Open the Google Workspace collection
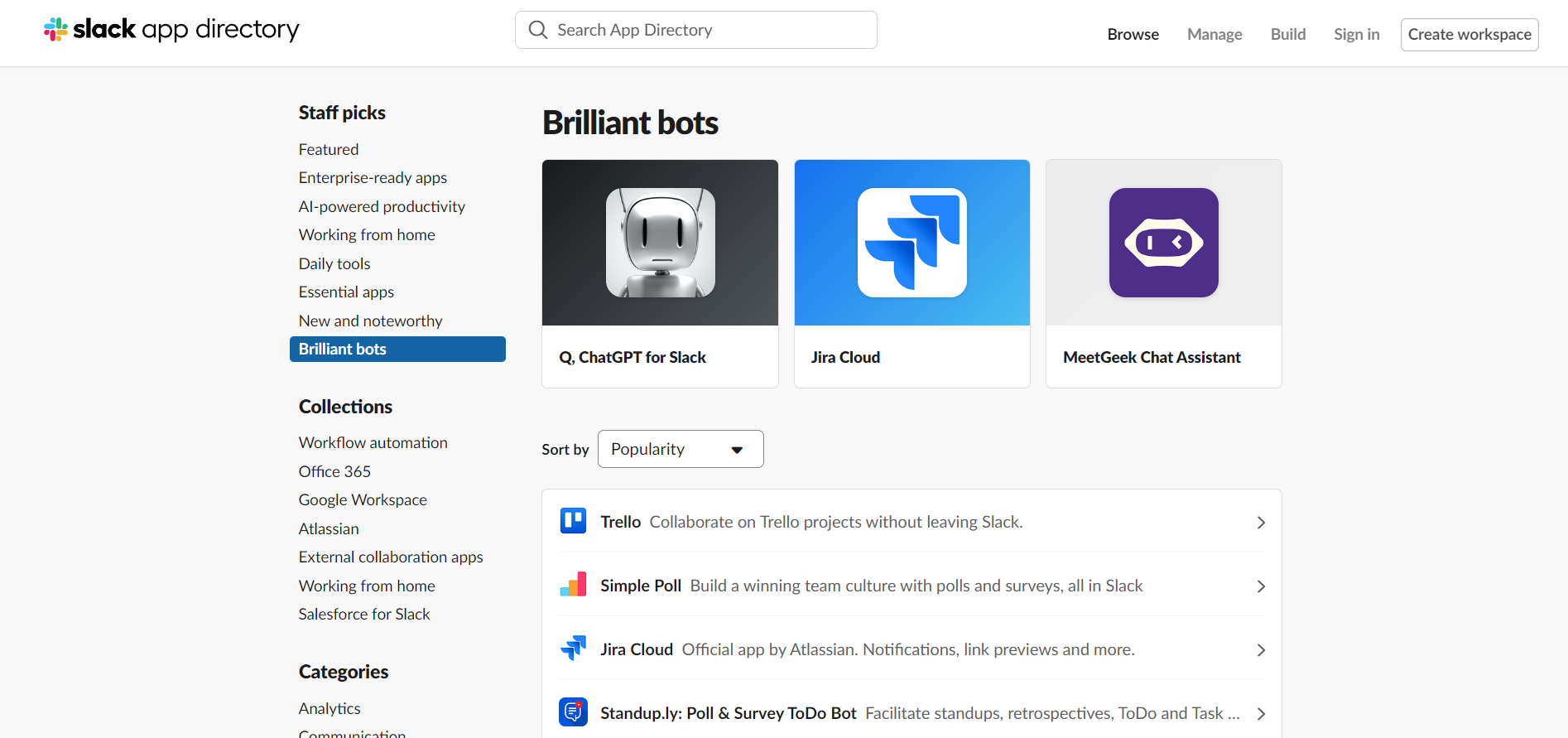Image resolution: width=1568 pixels, height=738 pixels. click(363, 499)
